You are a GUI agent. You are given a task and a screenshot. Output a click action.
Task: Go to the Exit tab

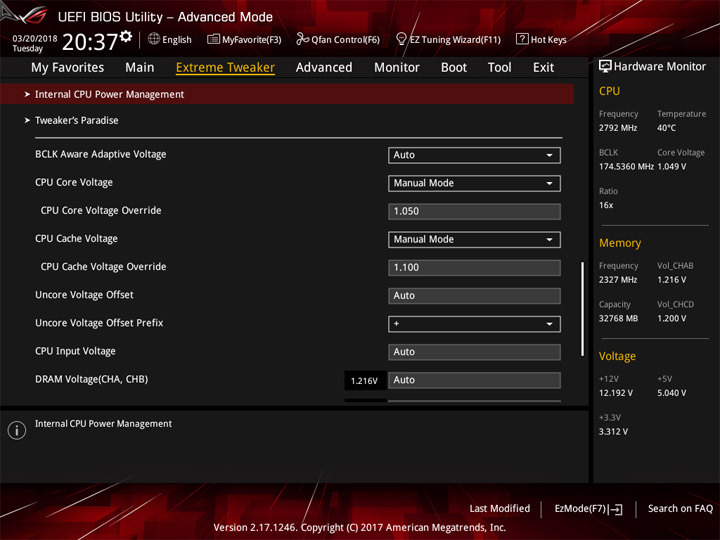[543, 68]
